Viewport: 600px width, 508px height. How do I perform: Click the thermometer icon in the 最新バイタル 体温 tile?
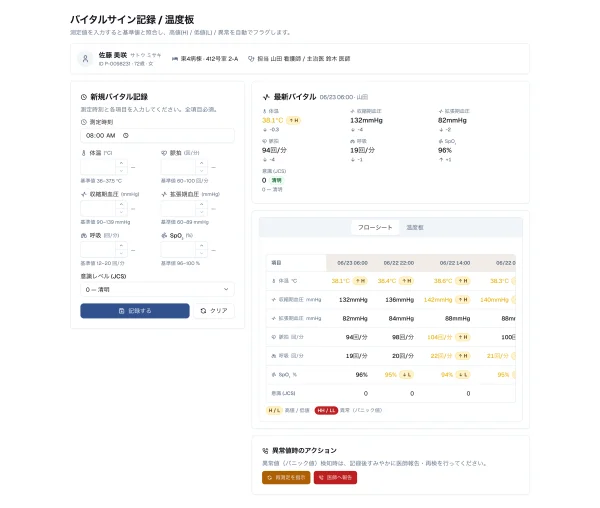click(x=264, y=111)
